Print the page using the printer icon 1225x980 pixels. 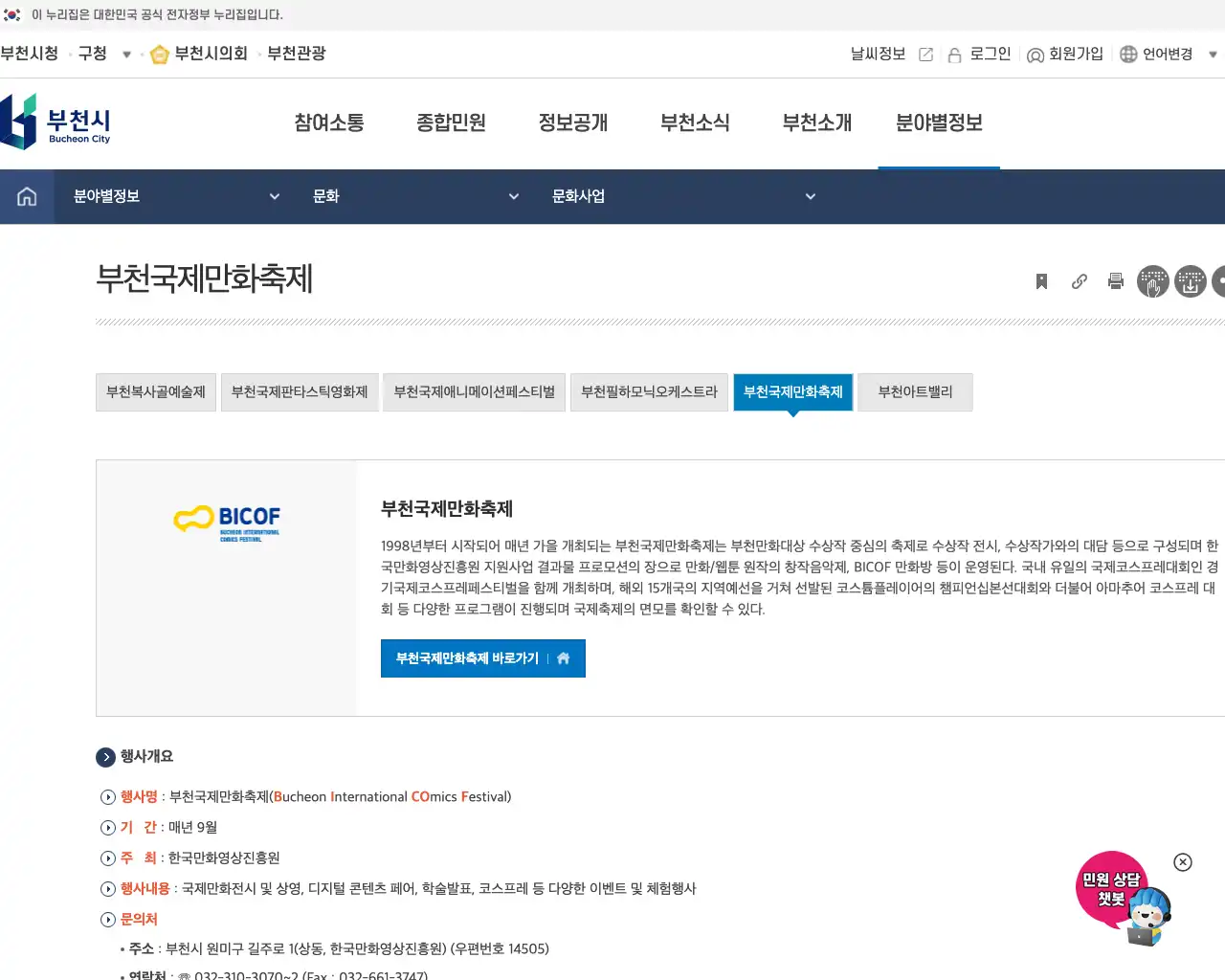click(x=1116, y=281)
